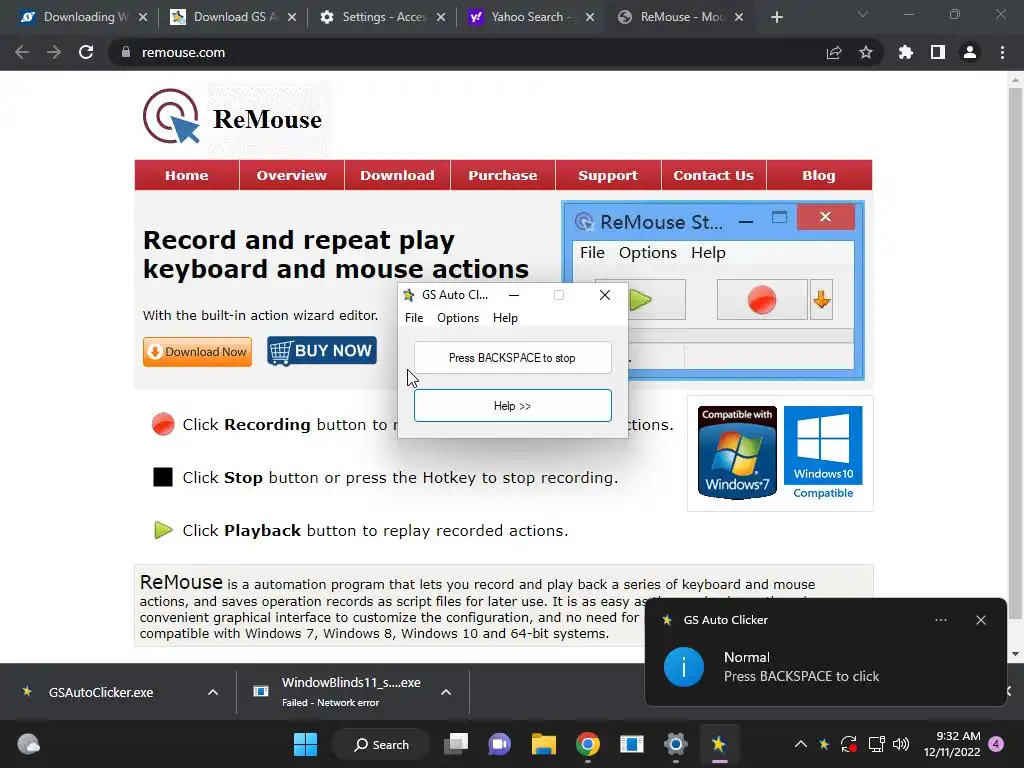View site lock information icon
Viewport: 1024px width, 768px height.
[x=126, y=52]
